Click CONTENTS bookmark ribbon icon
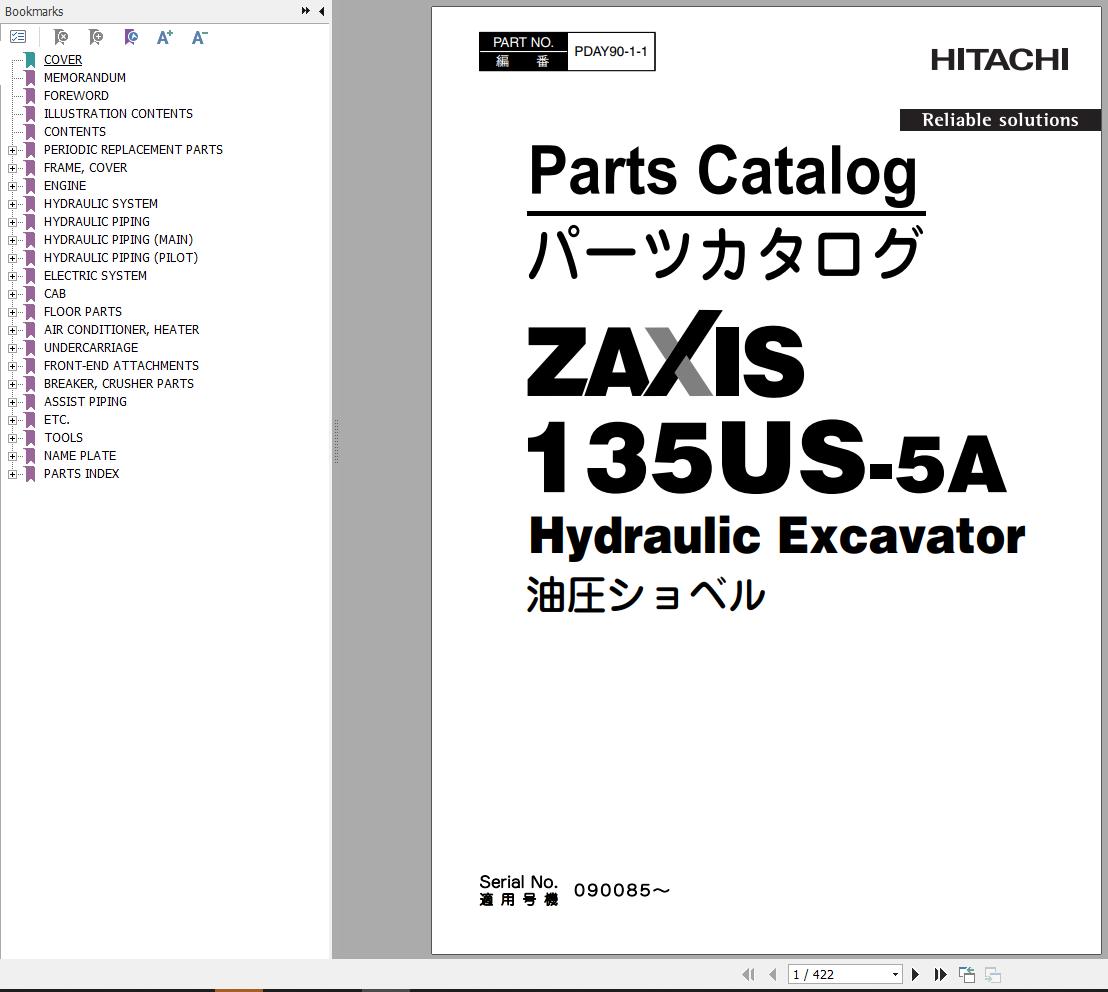1108x992 pixels. pyautogui.click(x=30, y=131)
